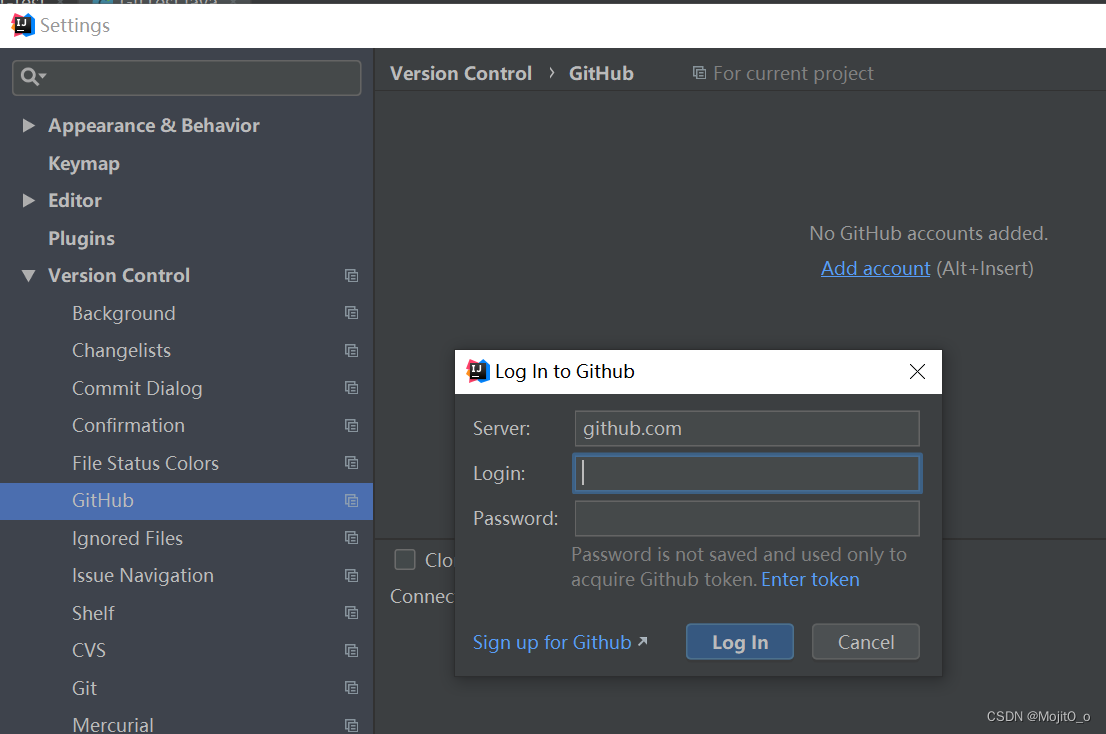This screenshot has height=734, width=1106.
Task: Click the IntelliJ logo in the Log In dialog title
Action: [x=478, y=371]
